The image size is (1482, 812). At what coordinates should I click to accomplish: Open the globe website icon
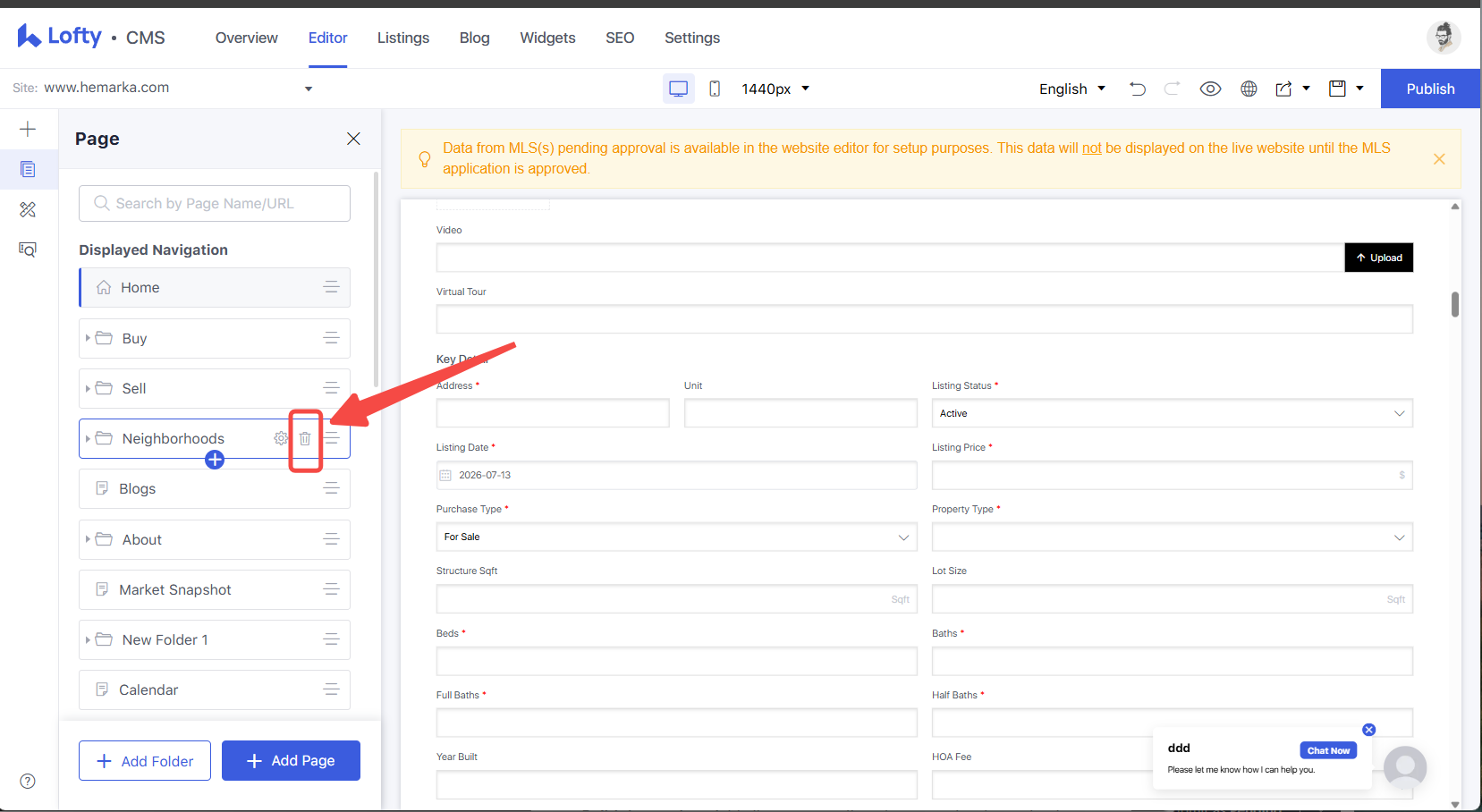(x=1249, y=89)
